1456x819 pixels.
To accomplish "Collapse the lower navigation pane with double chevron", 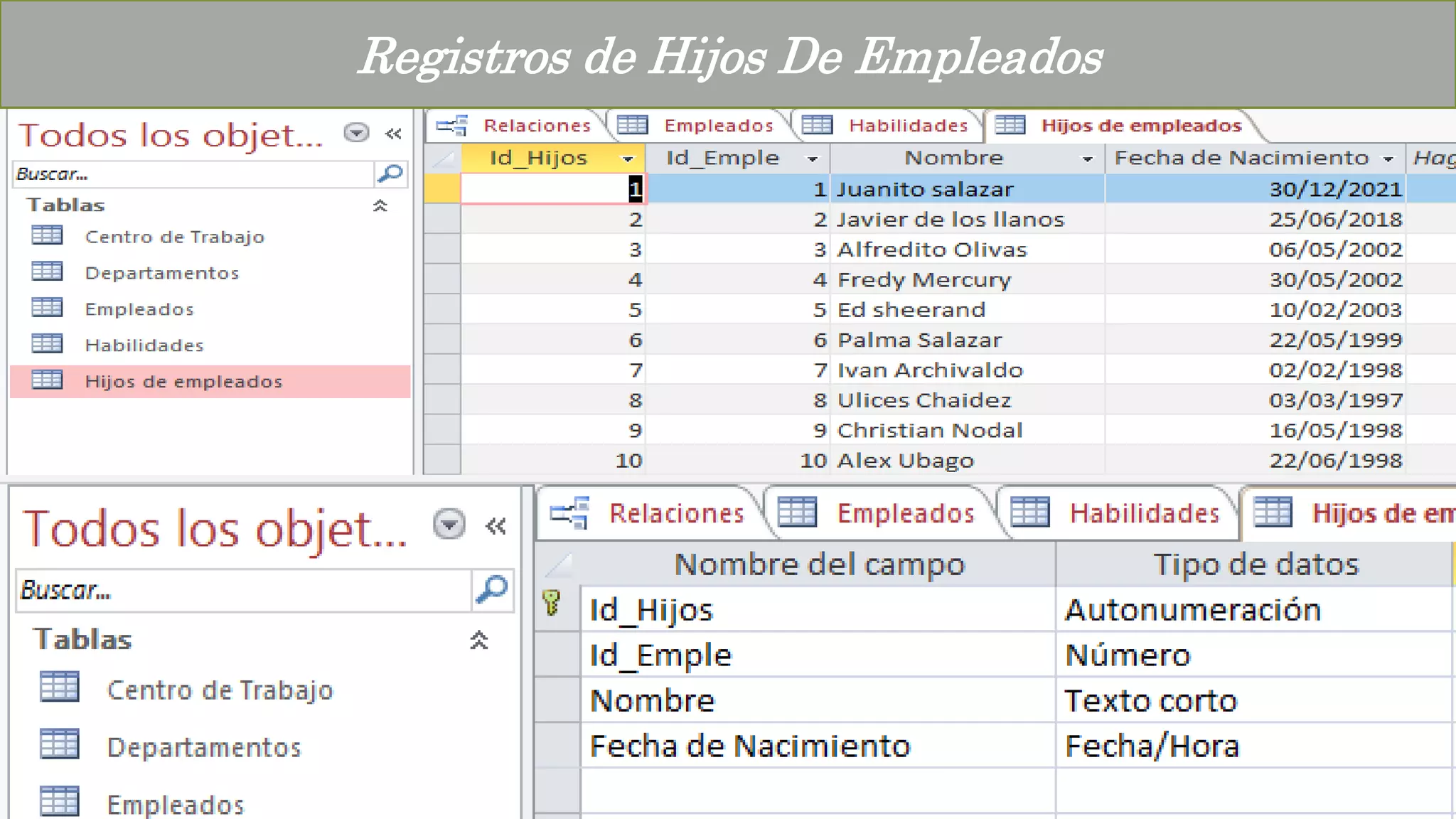I will [496, 526].
